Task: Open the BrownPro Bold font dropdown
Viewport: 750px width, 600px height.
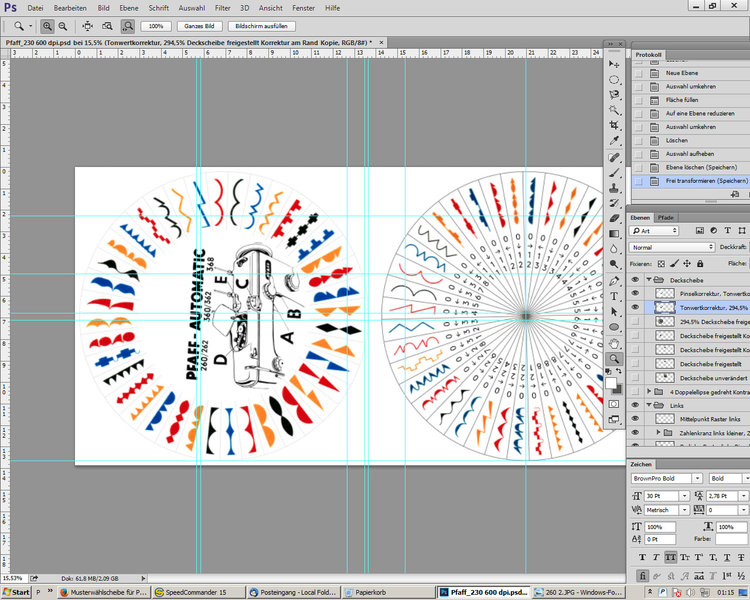Action: [x=698, y=478]
